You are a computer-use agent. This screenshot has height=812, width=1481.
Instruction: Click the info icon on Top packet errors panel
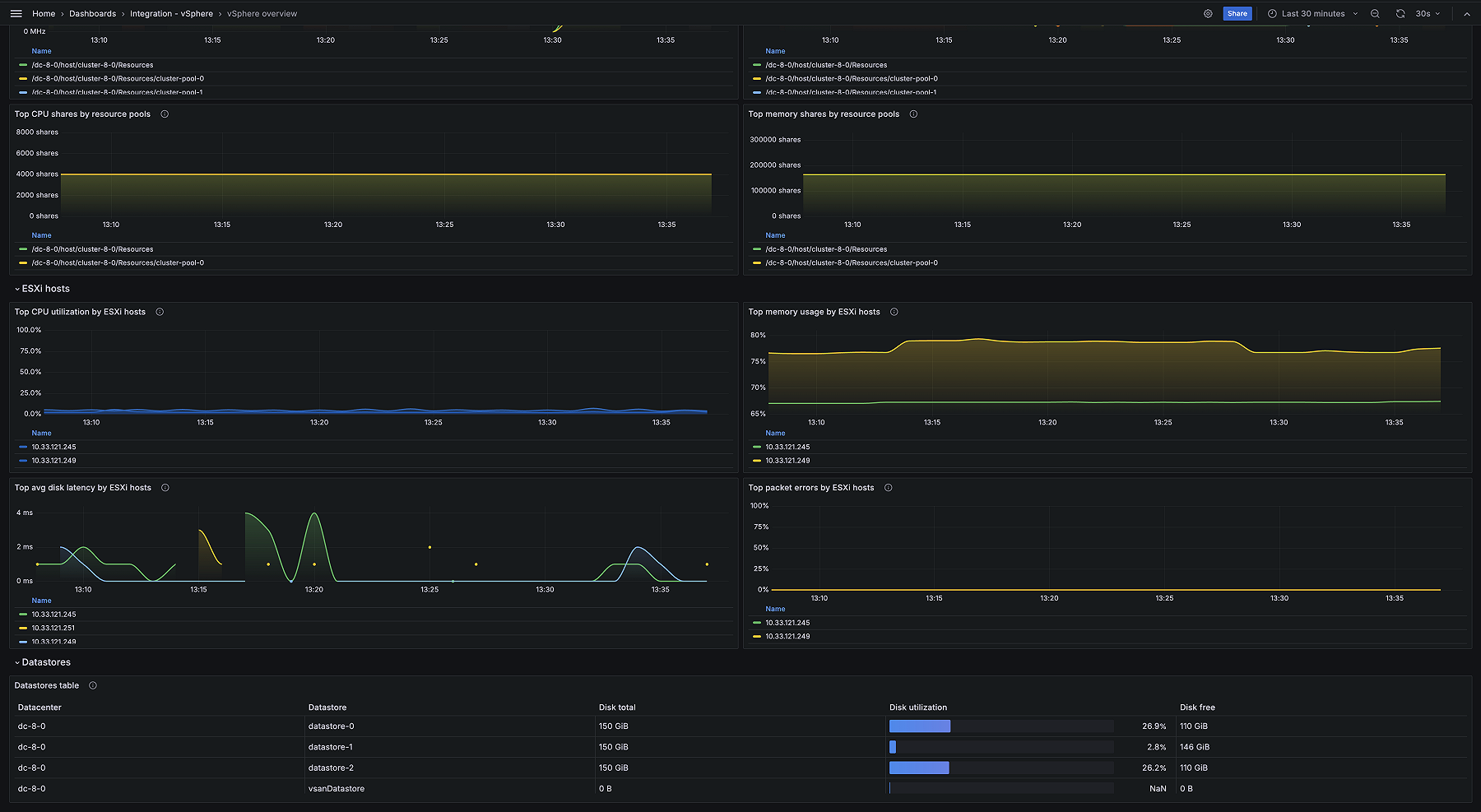pyautogui.click(x=888, y=487)
